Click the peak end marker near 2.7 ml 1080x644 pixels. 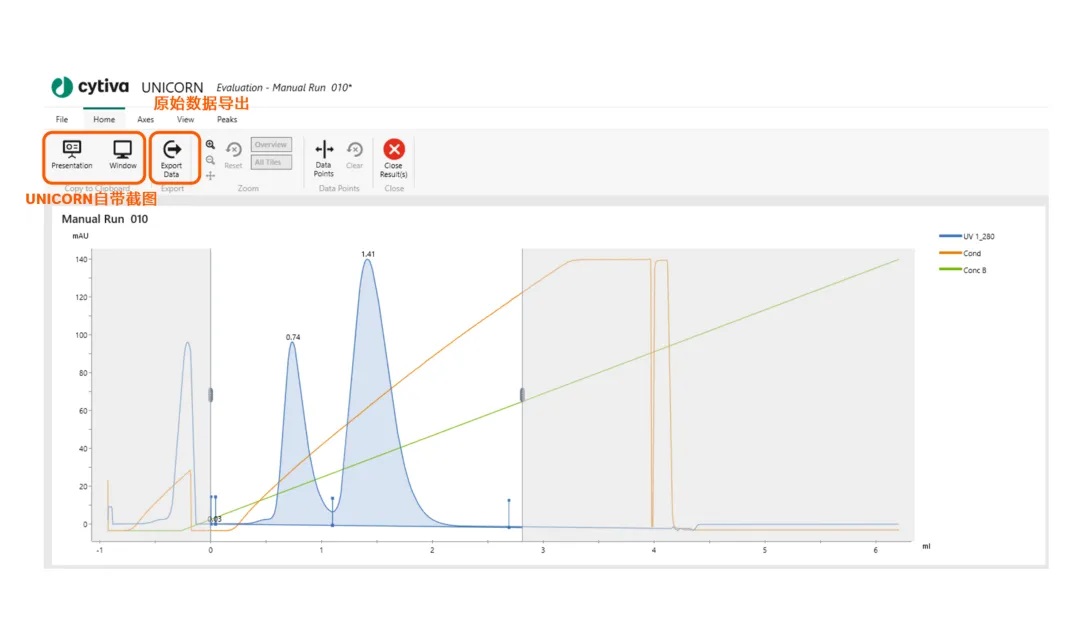click(509, 513)
